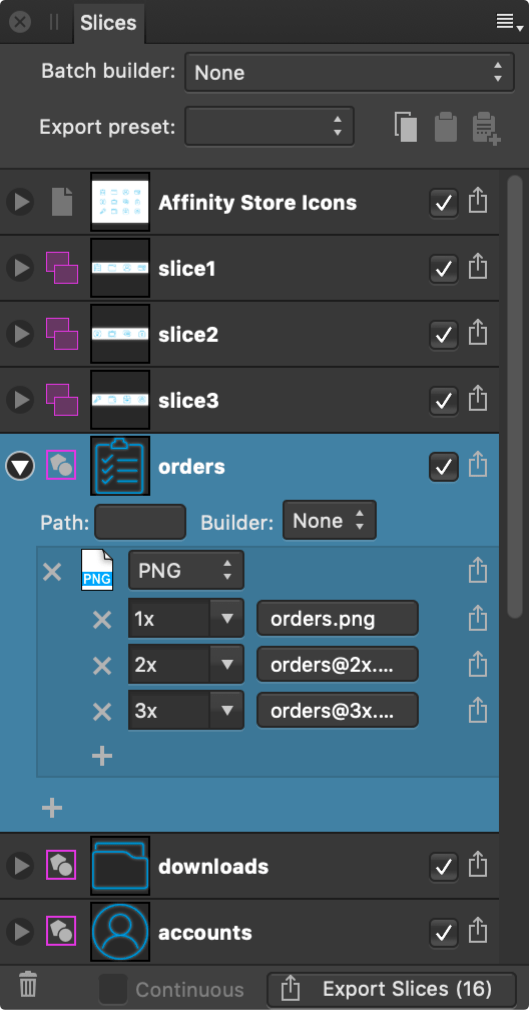Collapse the orders slice details
Screen dimensions: 529x1010
pos(20,466)
